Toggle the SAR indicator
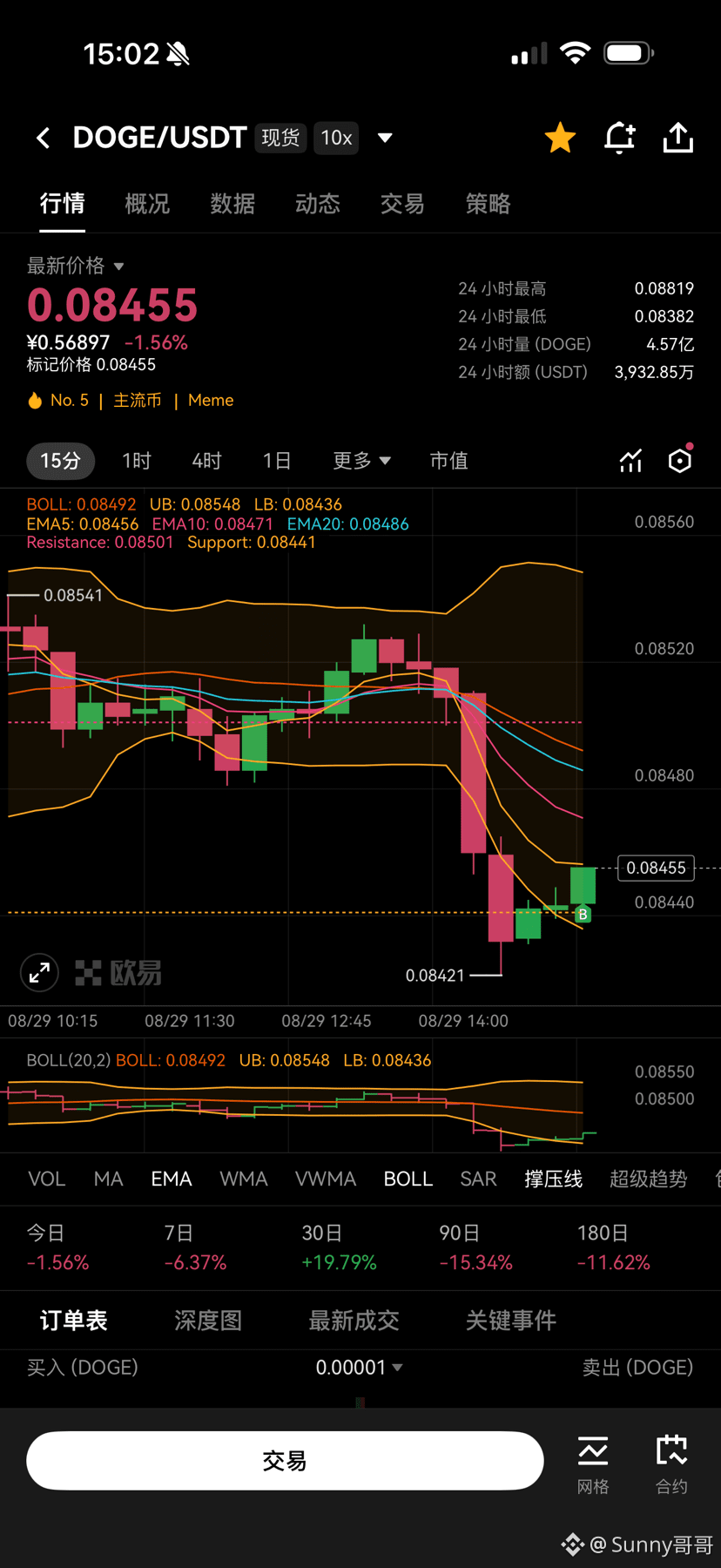 tap(478, 1179)
